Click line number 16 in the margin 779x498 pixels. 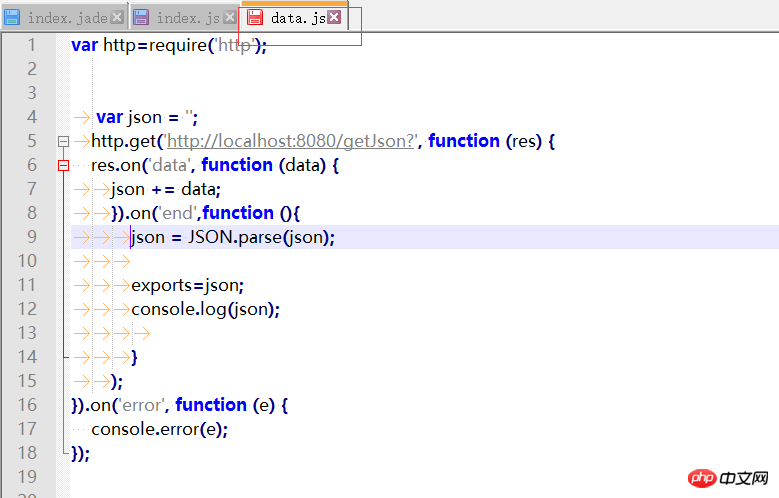click(x=27, y=405)
